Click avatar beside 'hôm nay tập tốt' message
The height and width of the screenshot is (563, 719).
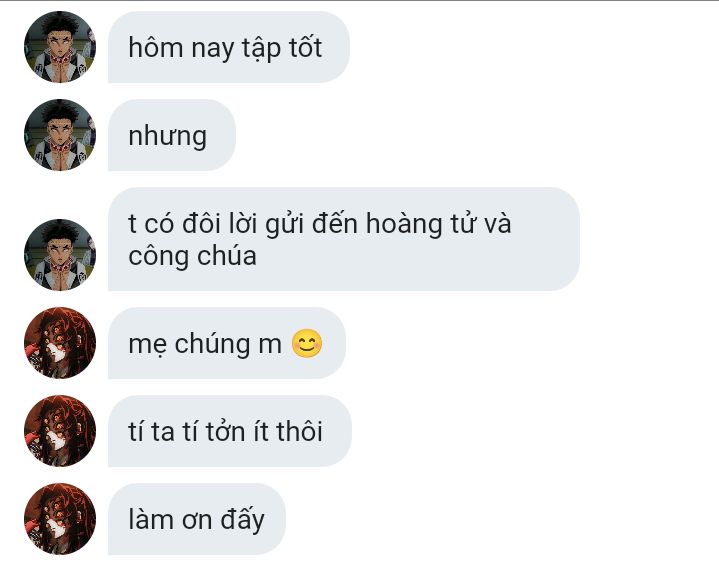coord(60,47)
